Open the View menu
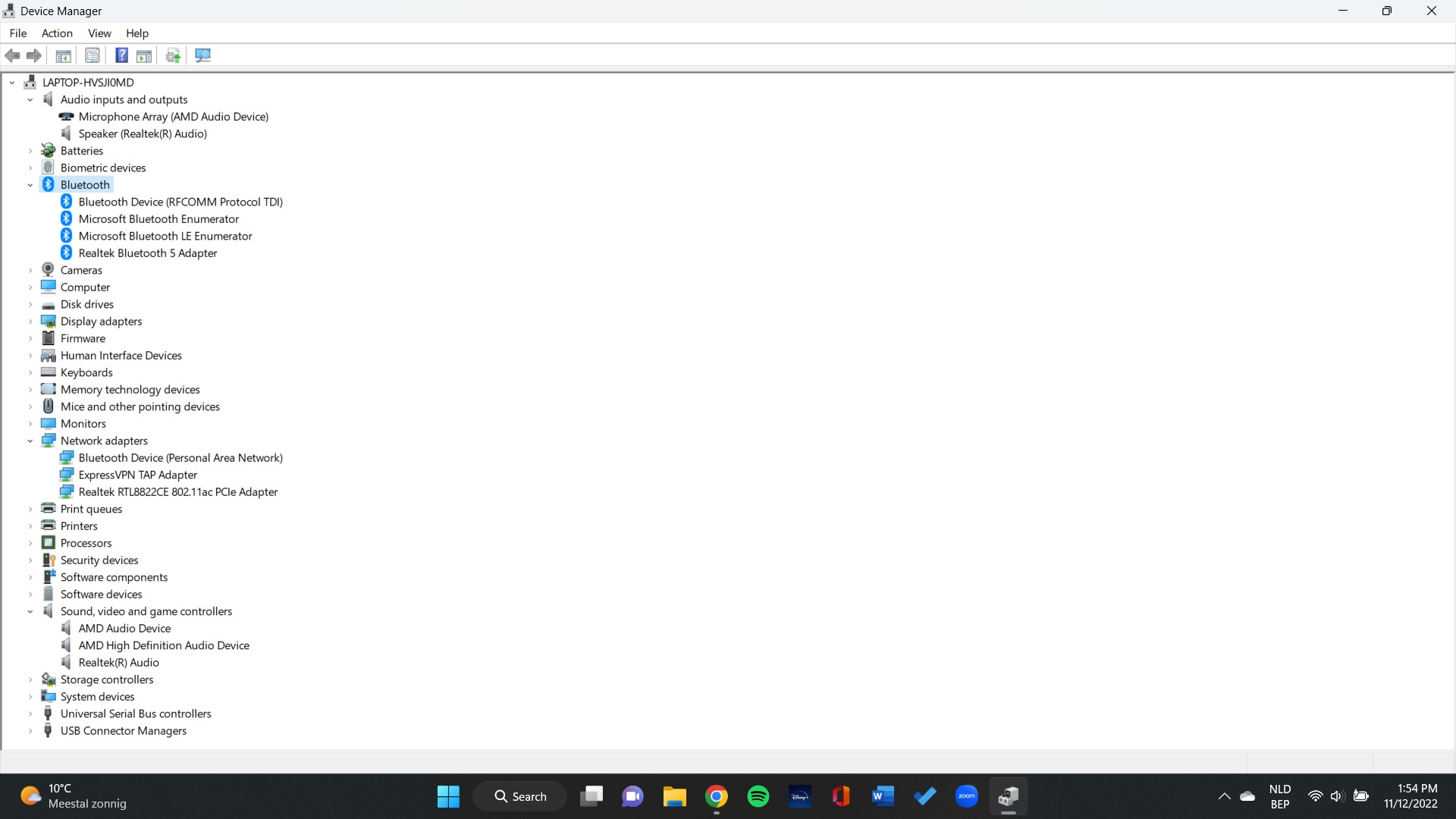The height and width of the screenshot is (819, 1456). (x=99, y=33)
